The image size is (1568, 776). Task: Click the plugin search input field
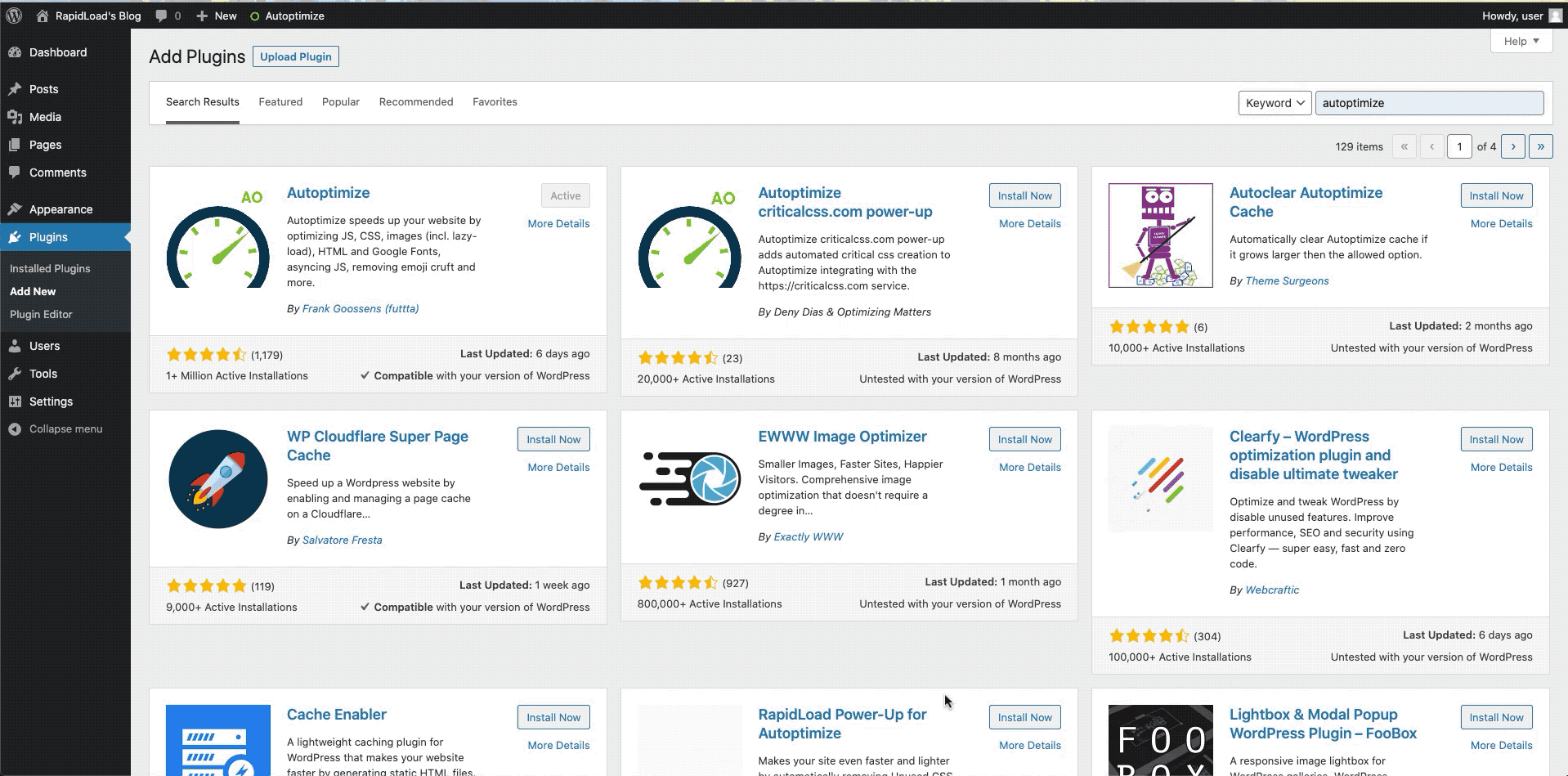[1428, 103]
